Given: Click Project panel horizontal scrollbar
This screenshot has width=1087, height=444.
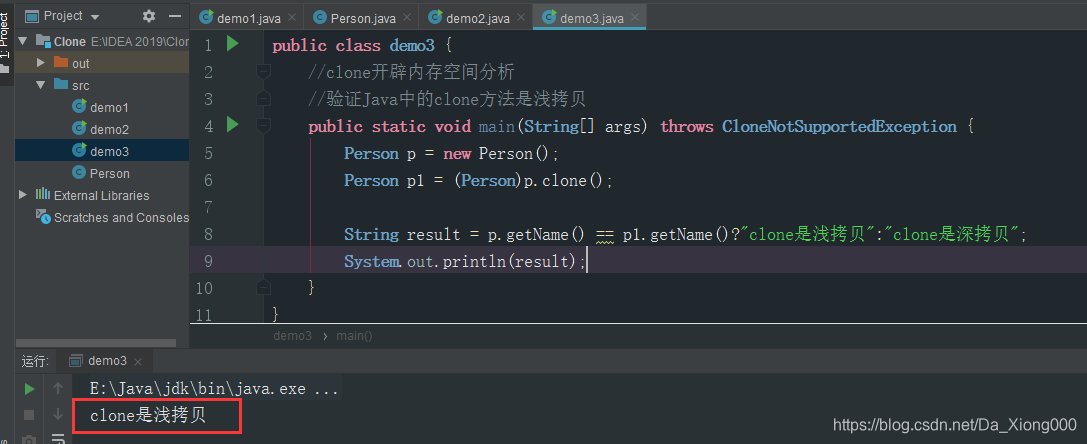Looking at the screenshot, I should click(97, 343).
